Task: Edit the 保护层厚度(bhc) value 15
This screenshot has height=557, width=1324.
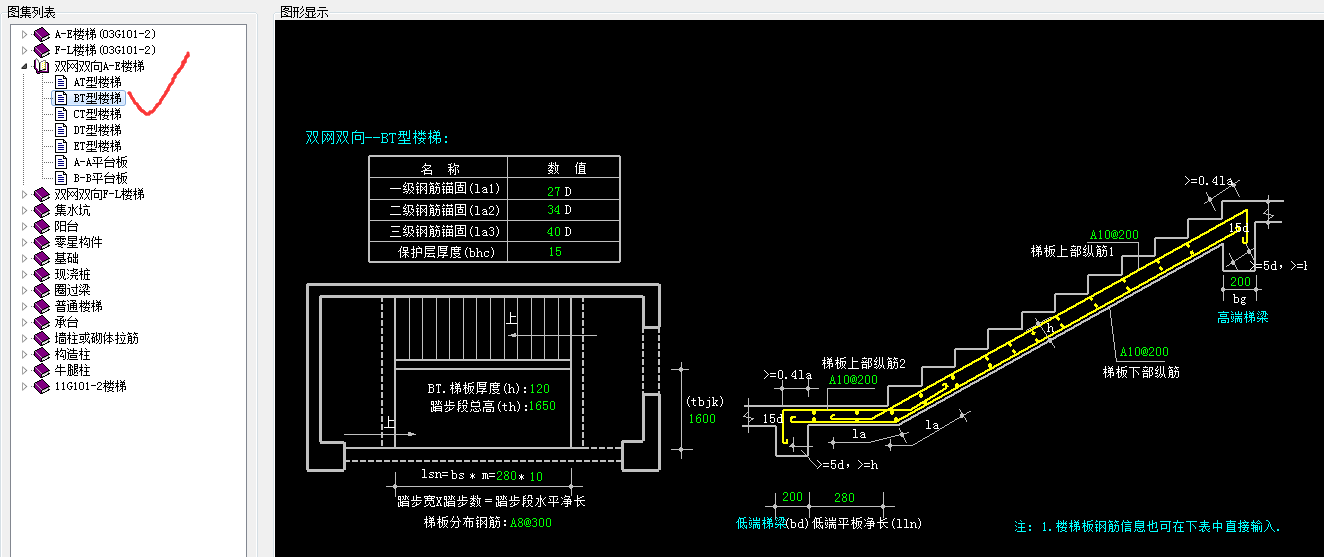Action: point(554,252)
